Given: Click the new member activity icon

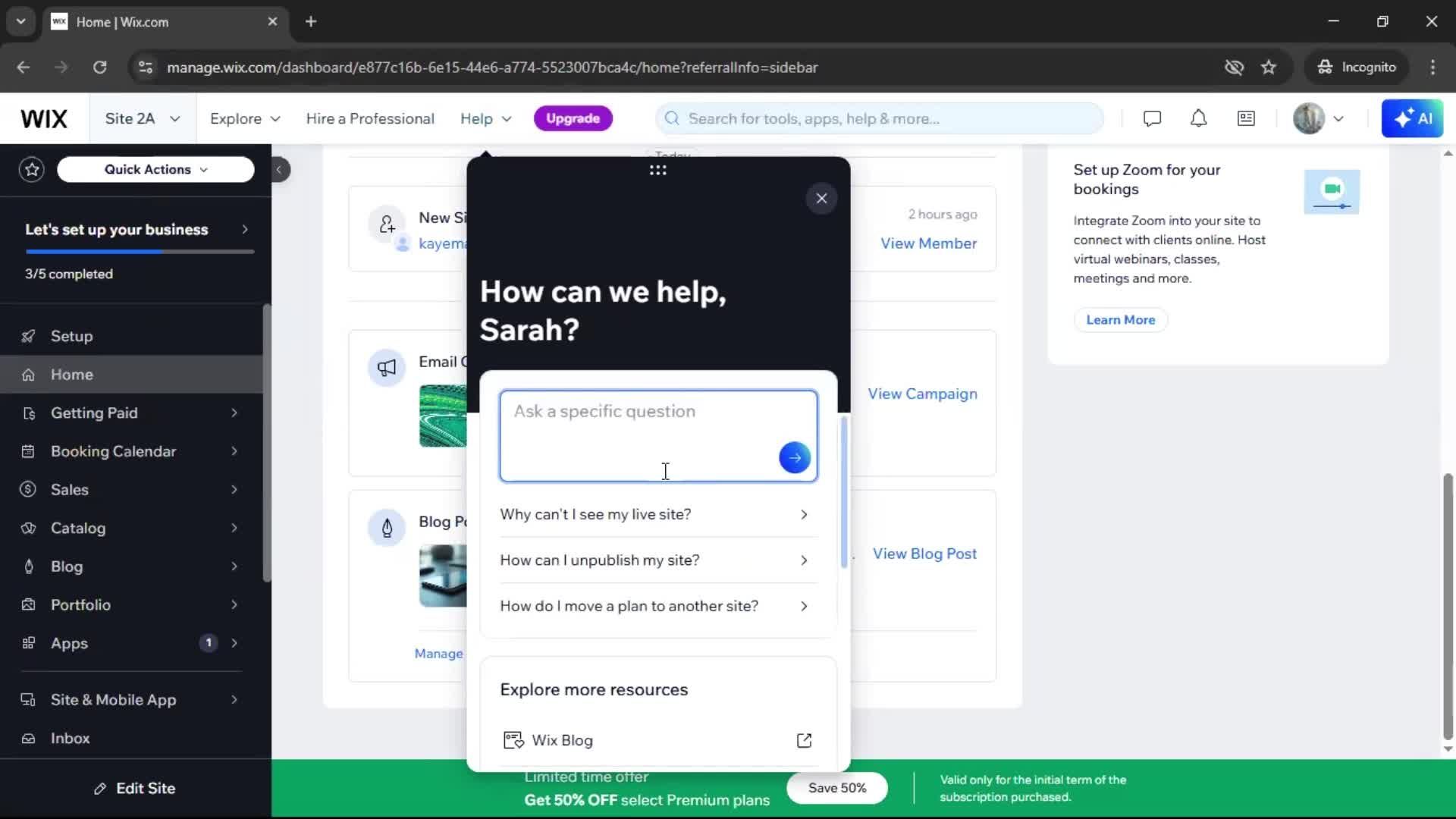Looking at the screenshot, I should coord(387,224).
